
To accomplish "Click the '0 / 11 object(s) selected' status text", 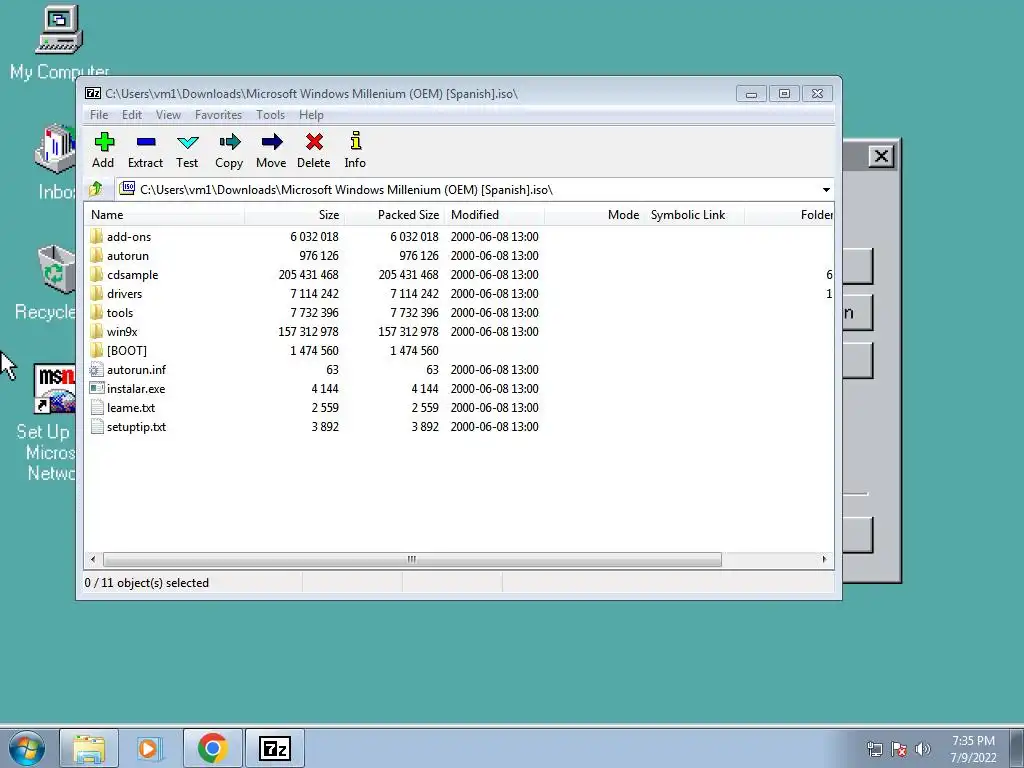I will pyautogui.click(x=147, y=583).
